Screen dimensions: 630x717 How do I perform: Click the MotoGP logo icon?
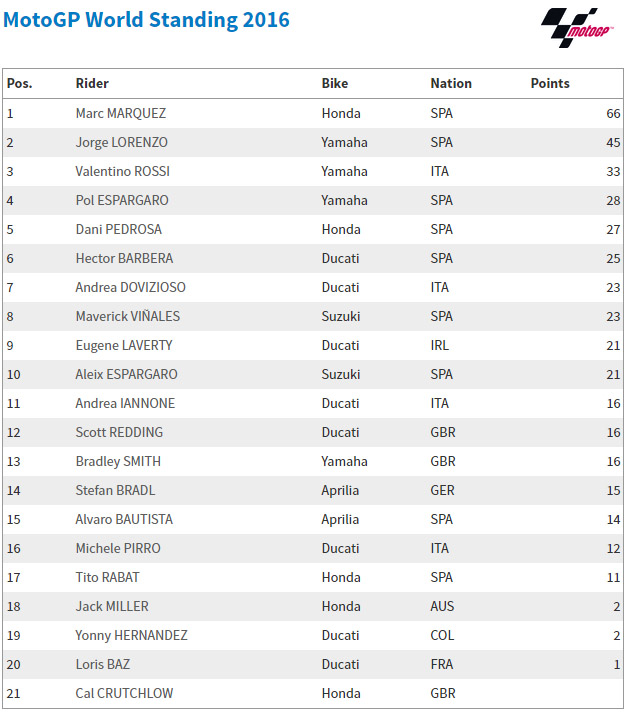[577, 27]
